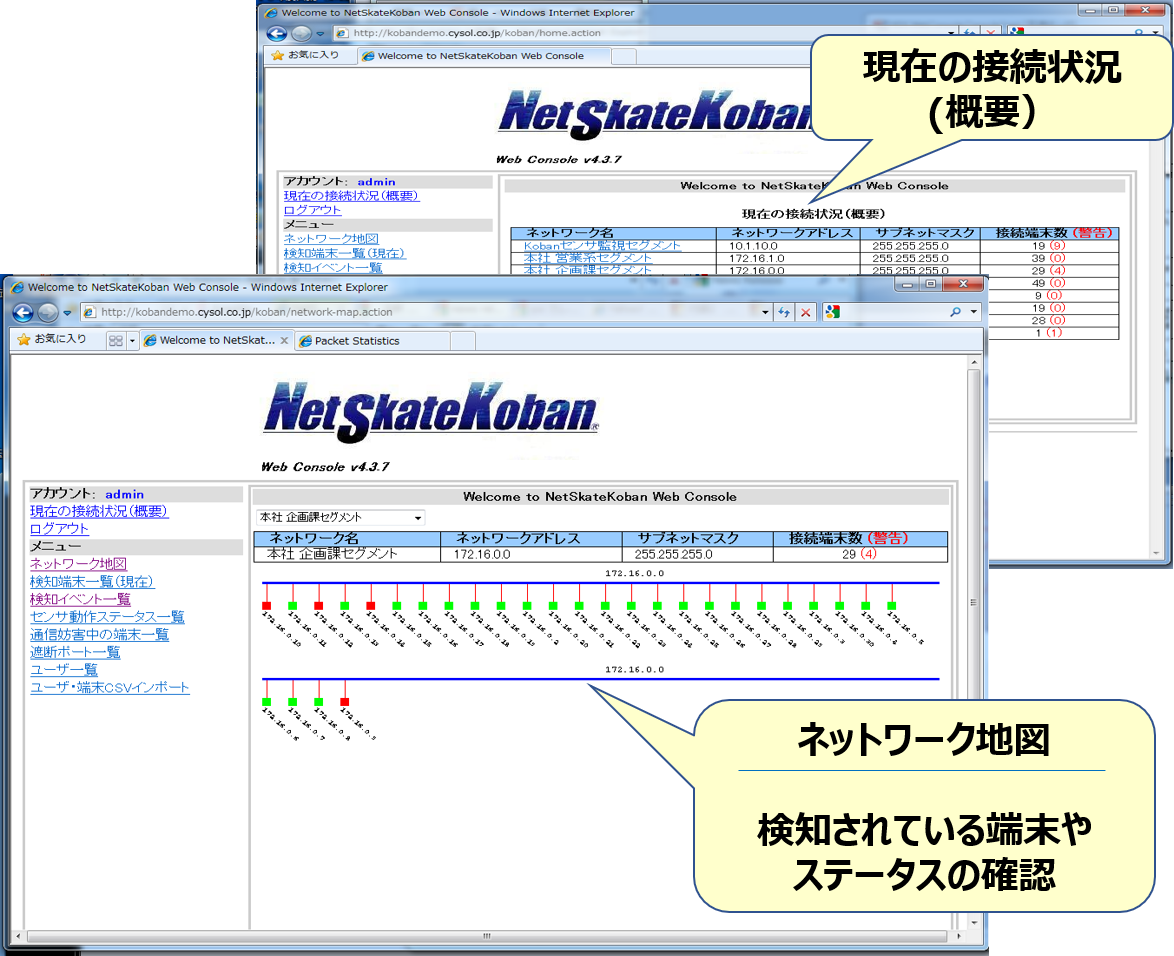Select the 19 (9) terminals cell in rear window
The width and height of the screenshot is (1174, 956).
1049,246
